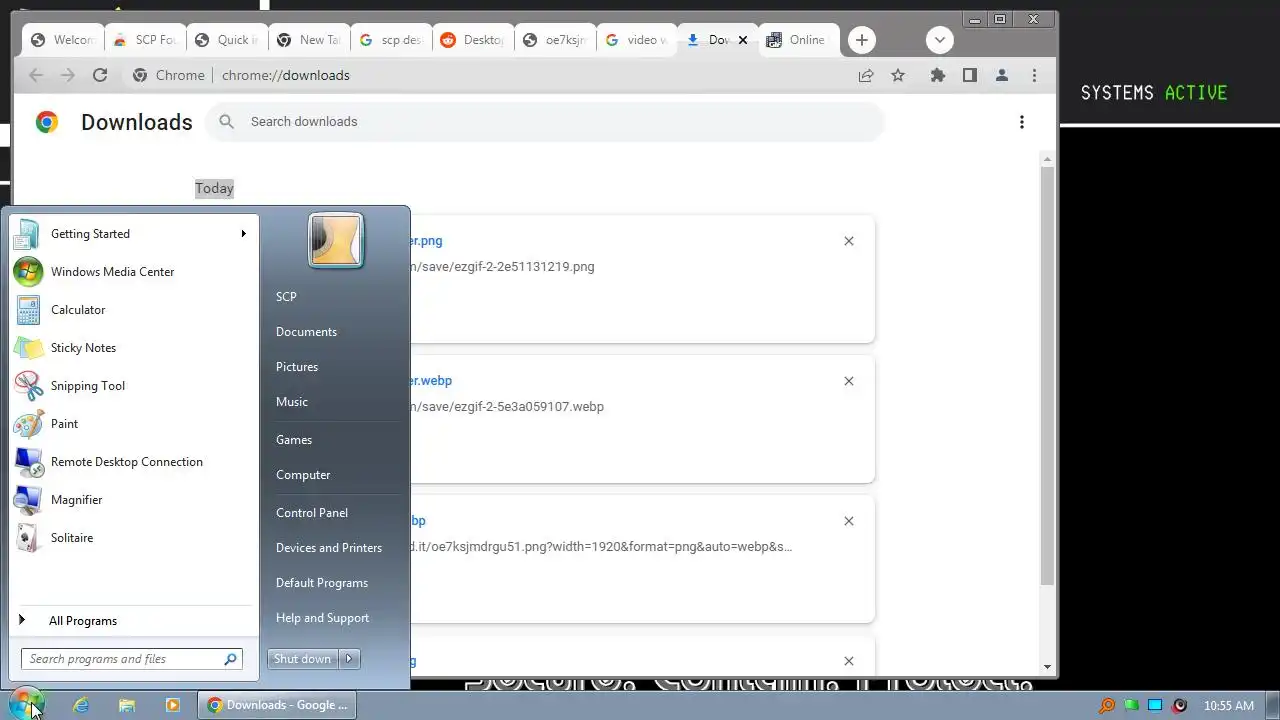Switch to the video Google tab
The image size is (1280, 720).
636,40
